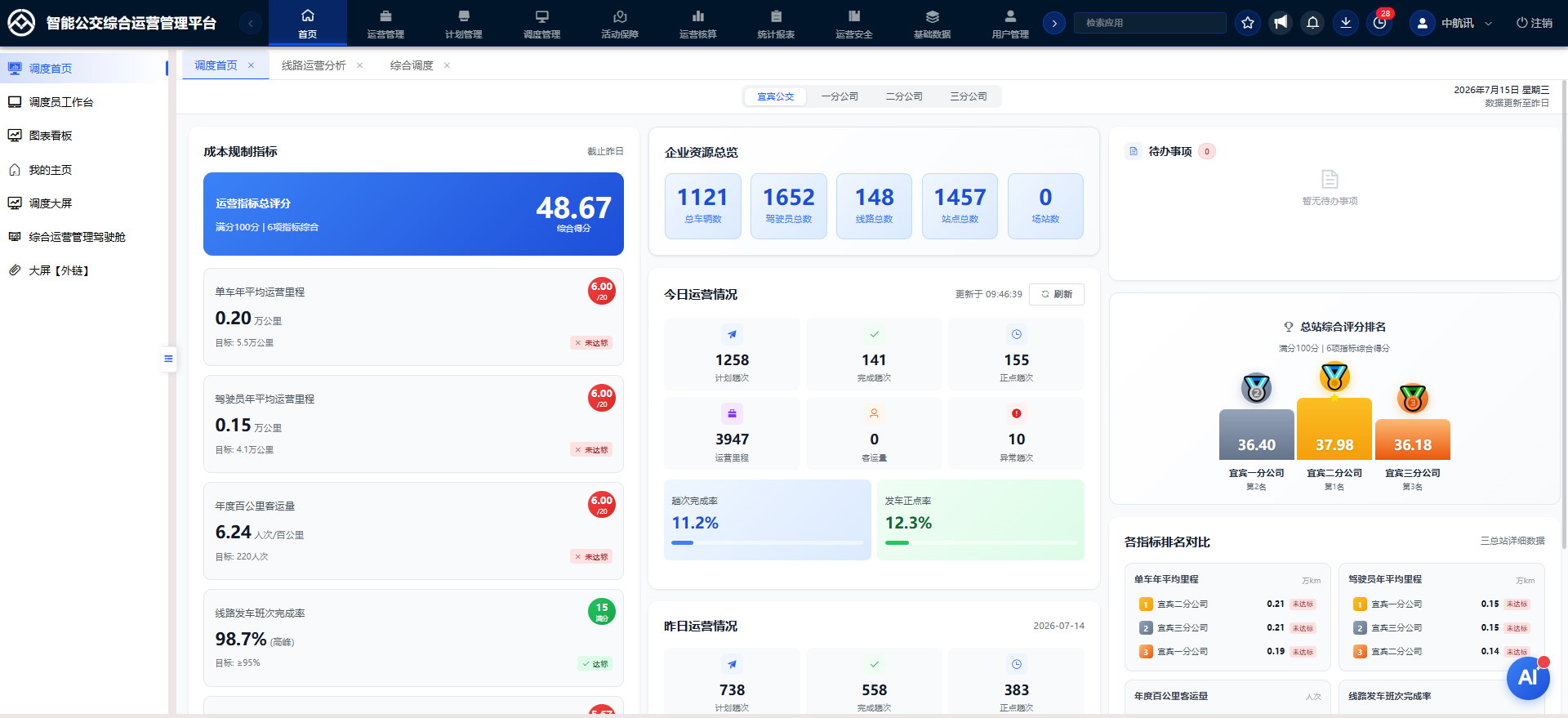Go to 计划管理 in the top navigation
Viewport: 1568px width, 718px height.
(464, 23)
